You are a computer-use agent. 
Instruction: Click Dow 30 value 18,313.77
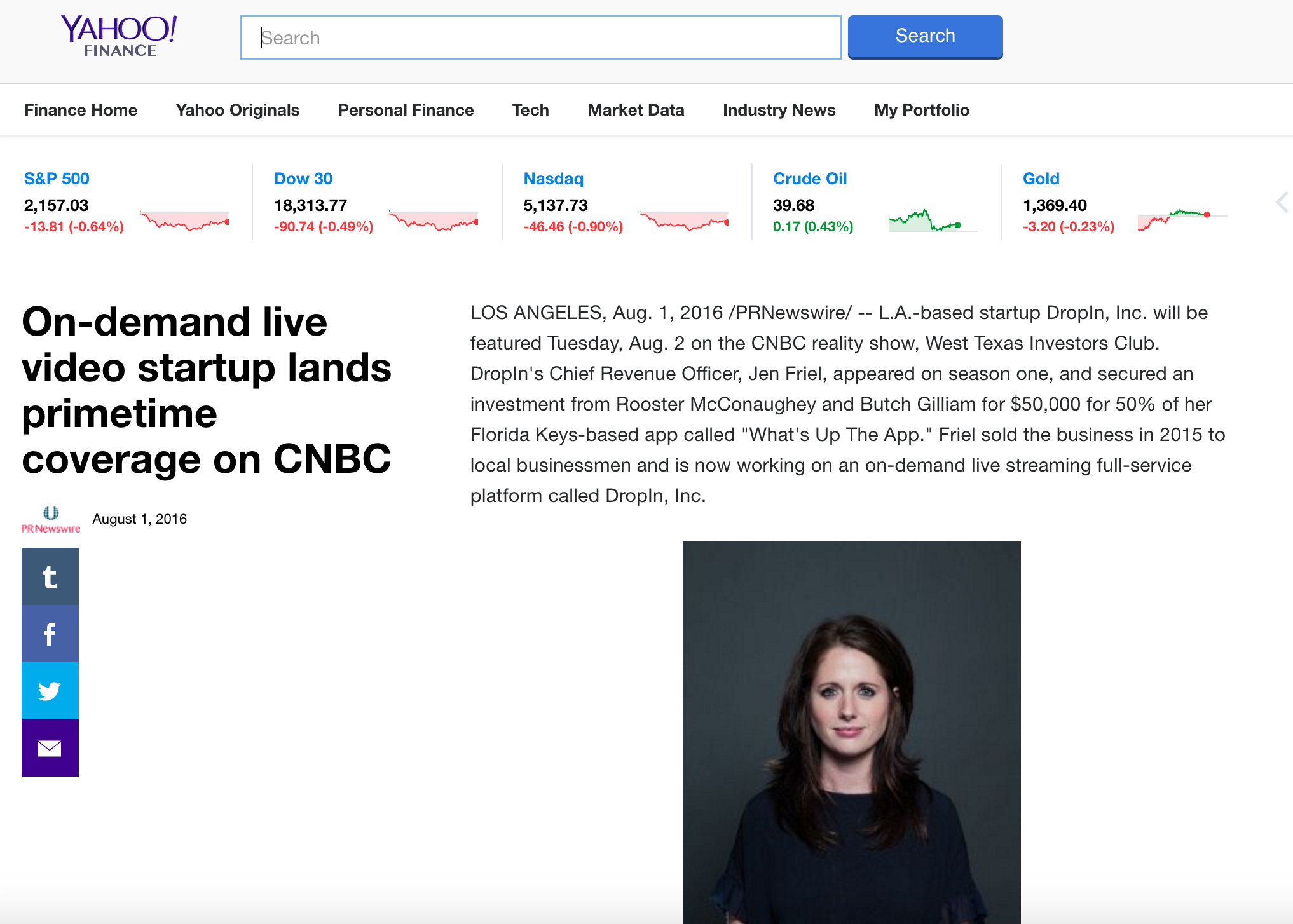[311, 205]
